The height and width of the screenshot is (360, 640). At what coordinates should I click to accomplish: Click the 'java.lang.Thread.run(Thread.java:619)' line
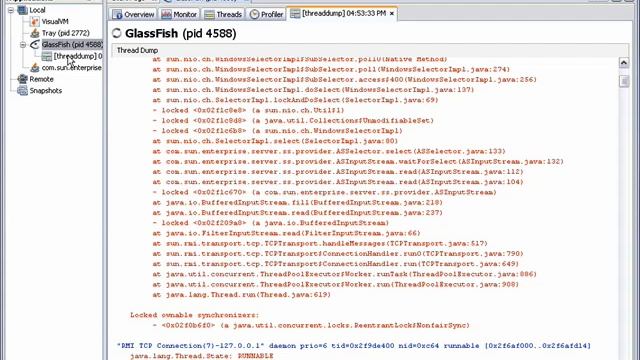(x=242, y=295)
